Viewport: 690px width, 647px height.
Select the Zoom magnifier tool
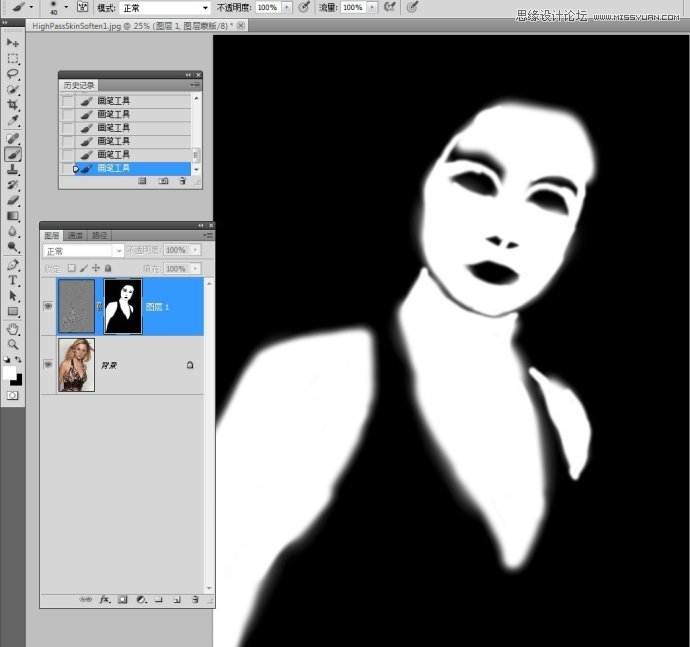13,344
